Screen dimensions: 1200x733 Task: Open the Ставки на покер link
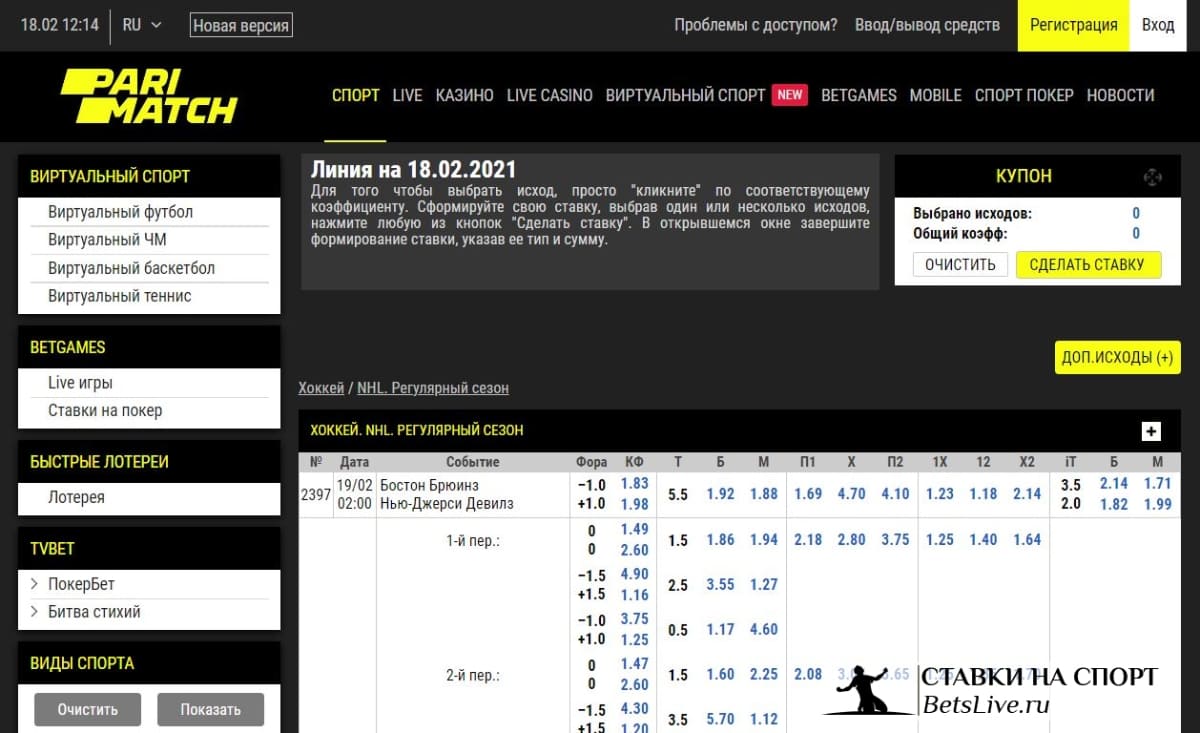coord(105,411)
